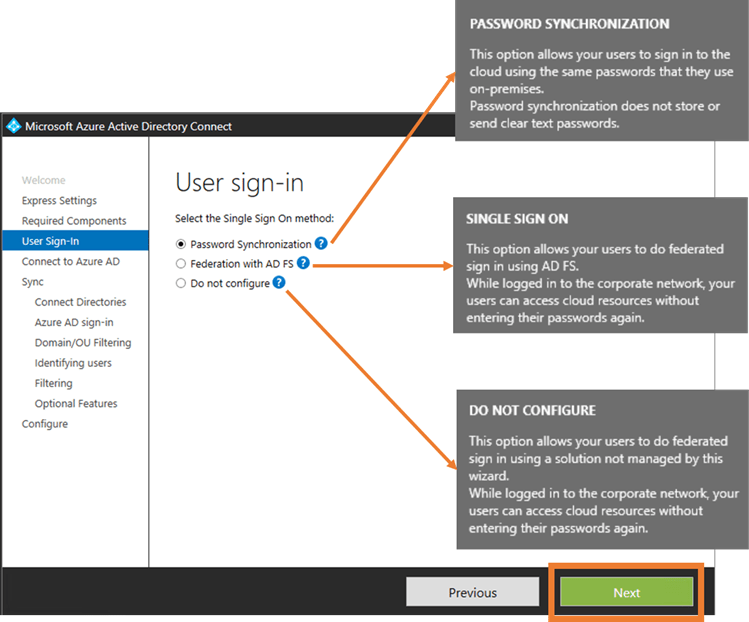The image size is (749, 622).
Task: Select User Sign-In in the sidebar
Action: point(75,241)
